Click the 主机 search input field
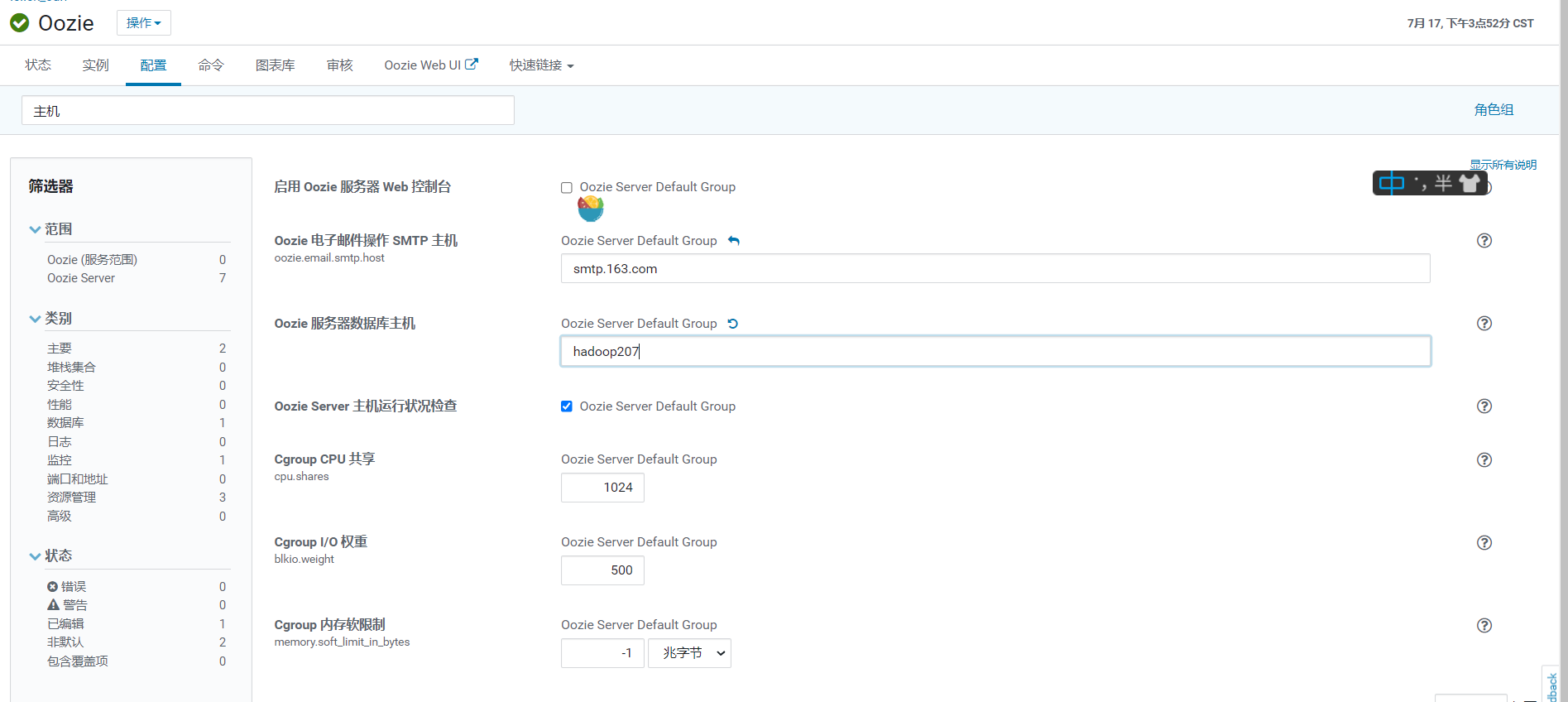This screenshot has height=702, width=1568. [268, 110]
